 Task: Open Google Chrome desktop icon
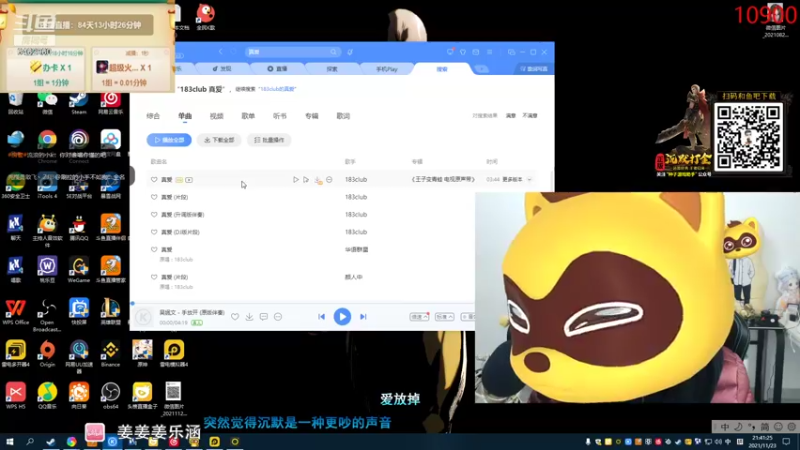click(47, 144)
